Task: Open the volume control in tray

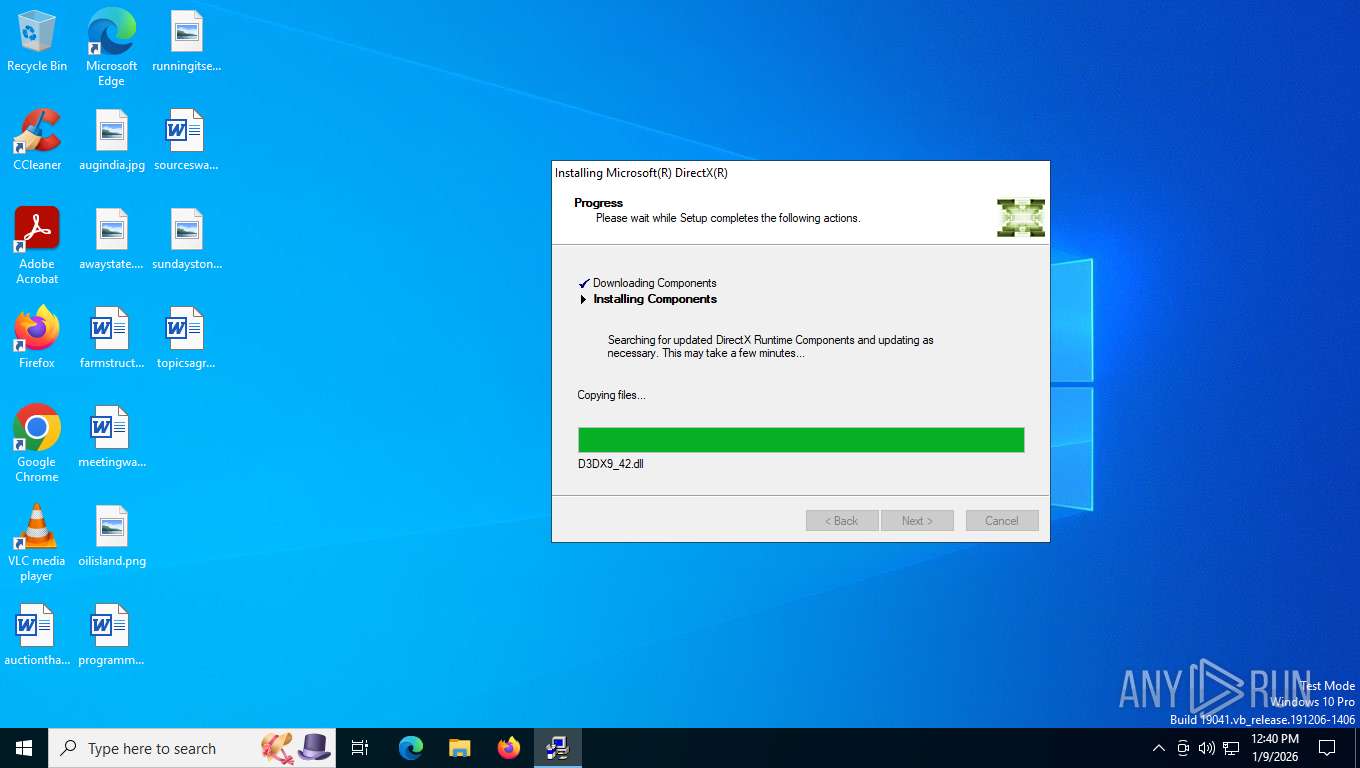Action: (1206, 748)
